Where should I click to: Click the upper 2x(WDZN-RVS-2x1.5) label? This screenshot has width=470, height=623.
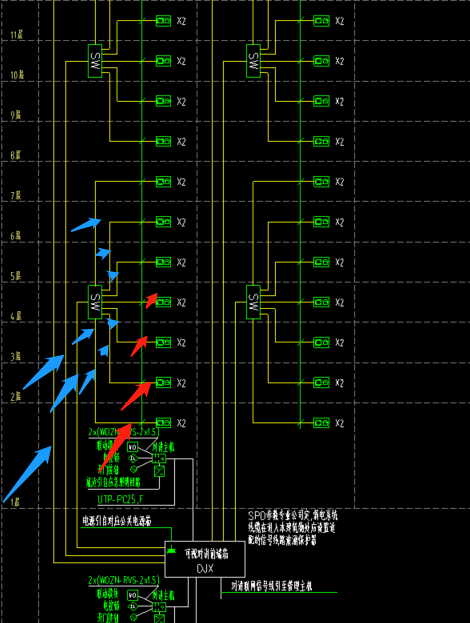tap(123, 432)
